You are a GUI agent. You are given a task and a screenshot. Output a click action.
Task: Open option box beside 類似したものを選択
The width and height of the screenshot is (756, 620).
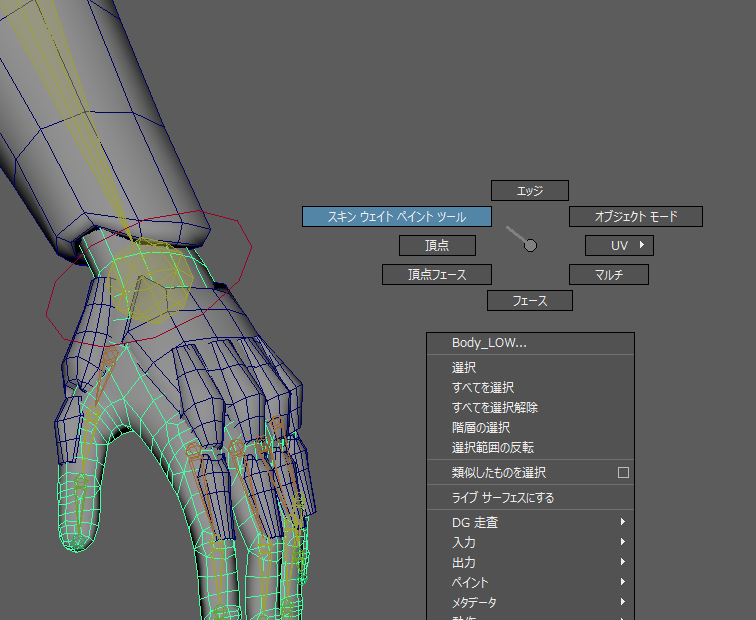(623, 473)
